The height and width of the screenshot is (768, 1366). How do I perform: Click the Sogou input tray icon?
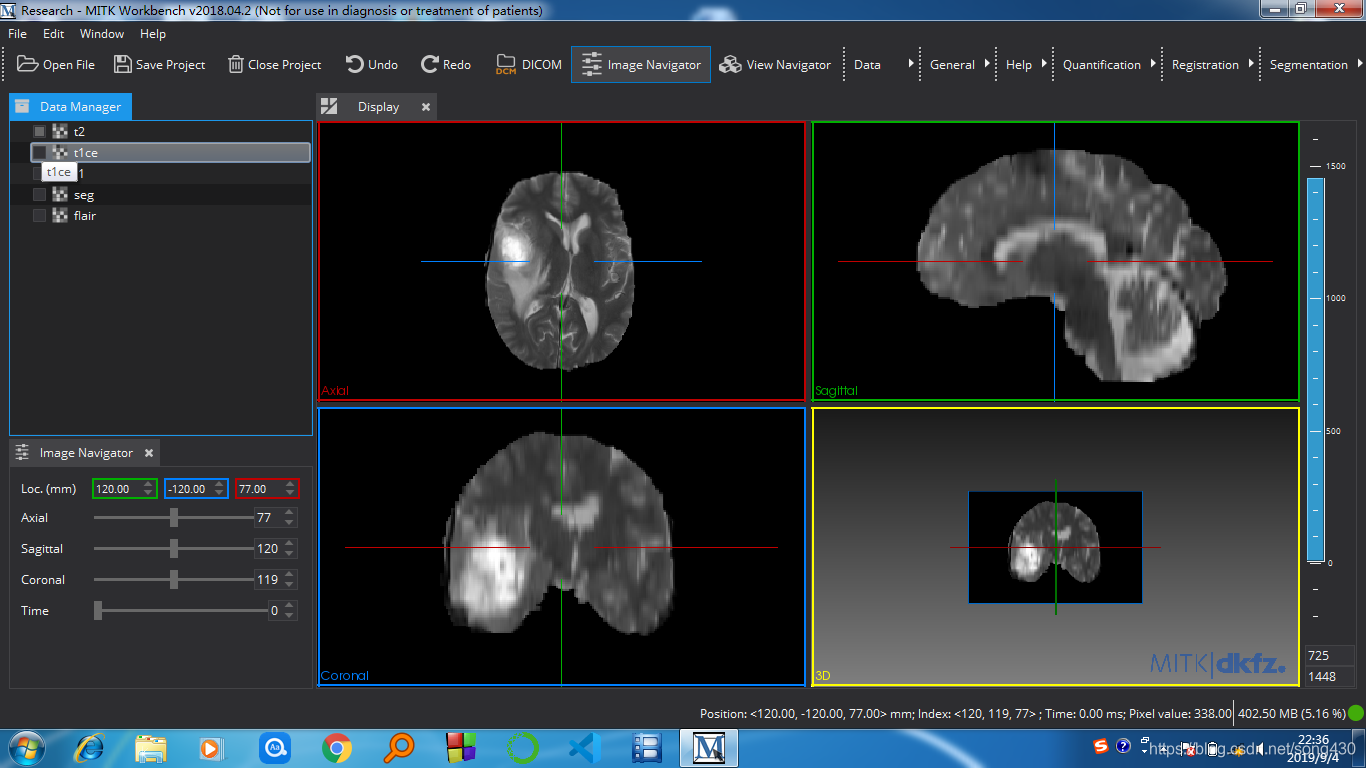[1101, 746]
